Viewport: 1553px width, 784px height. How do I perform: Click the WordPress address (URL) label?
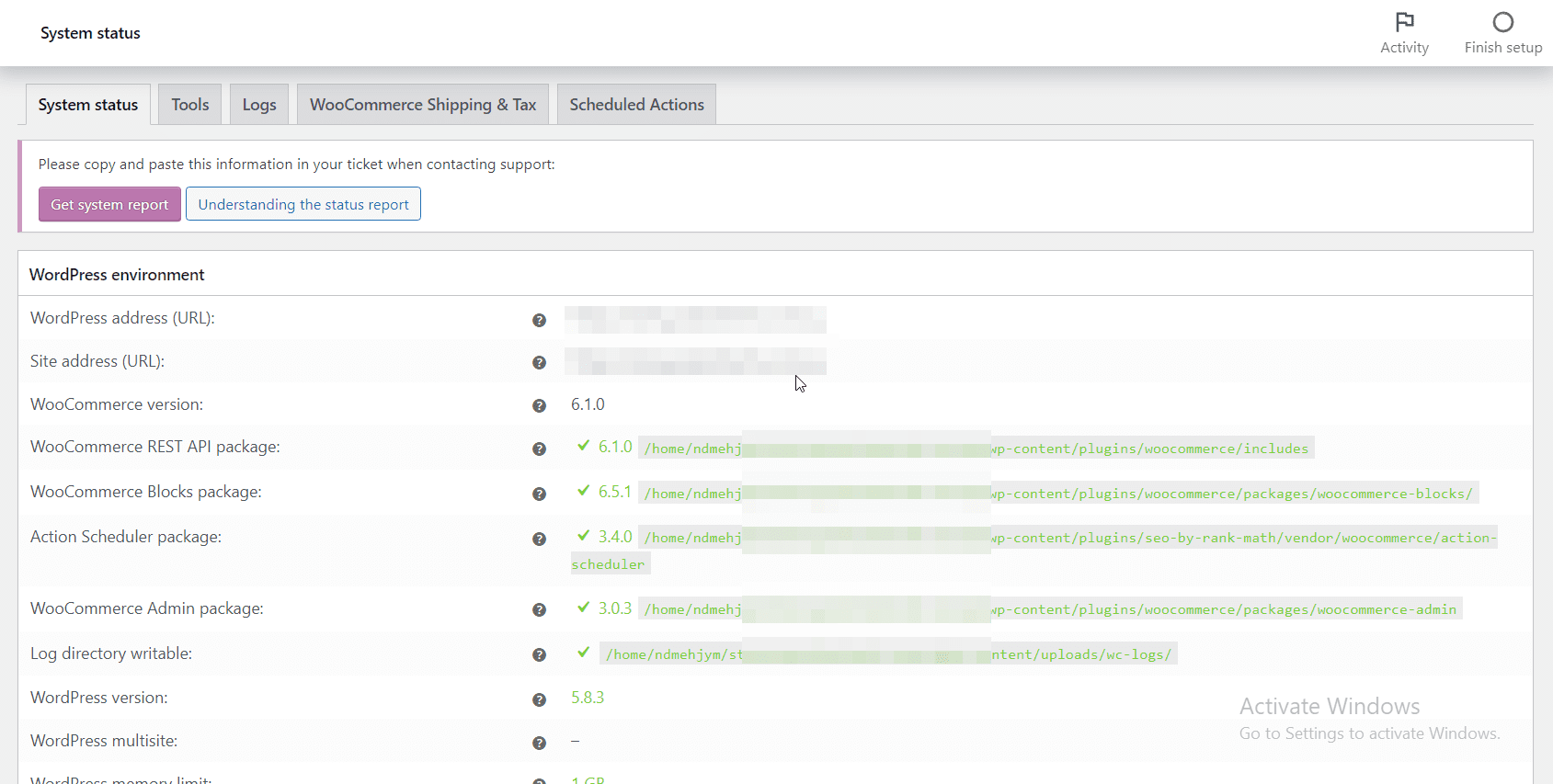[x=122, y=318]
